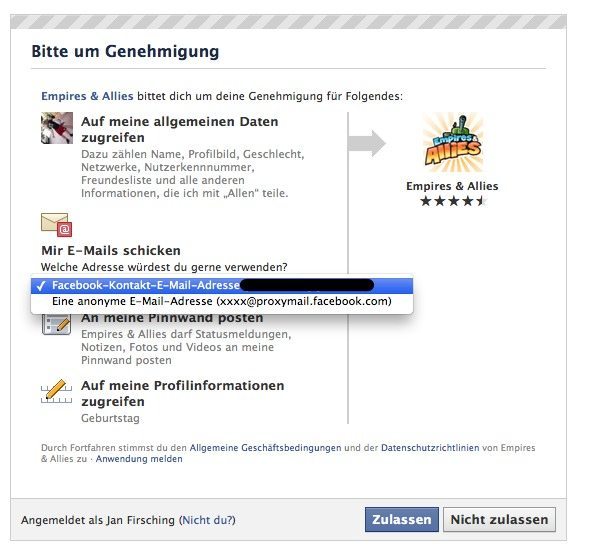The width and height of the screenshot is (591, 560).
Task: Click the Empires & Allies name under logo
Action: [x=452, y=186]
